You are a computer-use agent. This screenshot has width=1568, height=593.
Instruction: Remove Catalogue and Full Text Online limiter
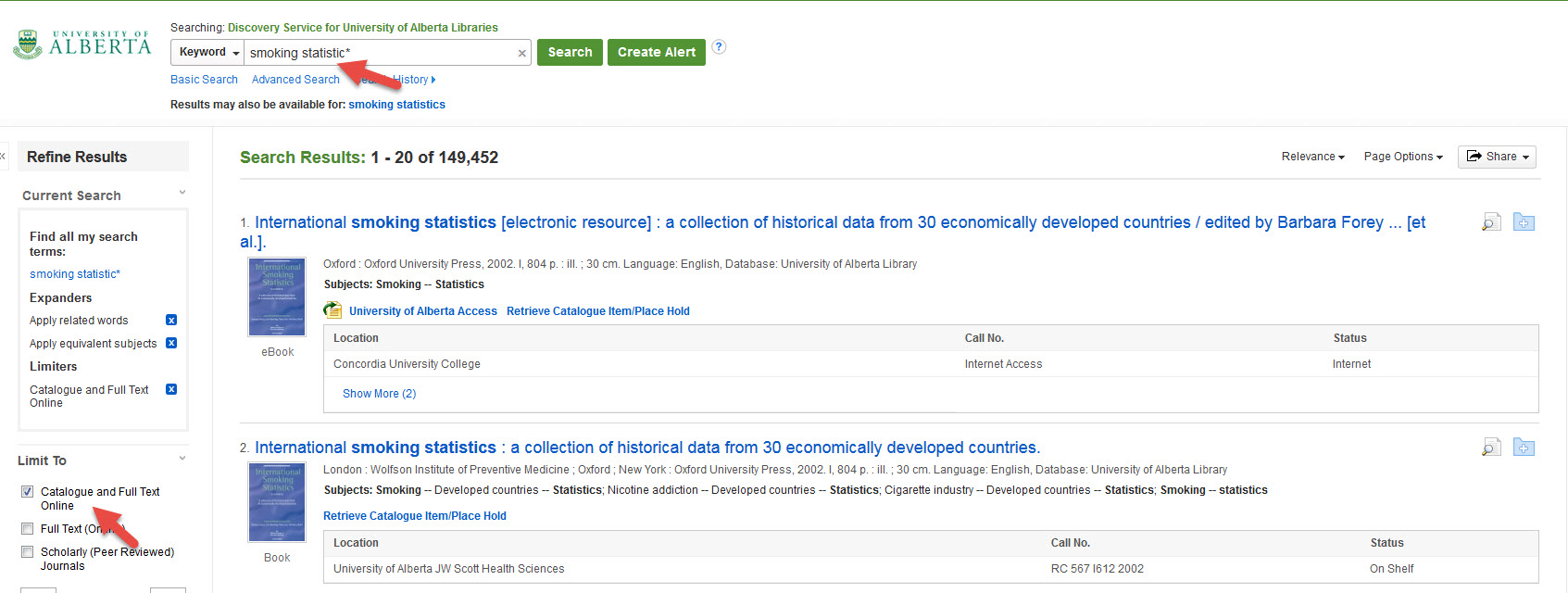[x=171, y=389]
